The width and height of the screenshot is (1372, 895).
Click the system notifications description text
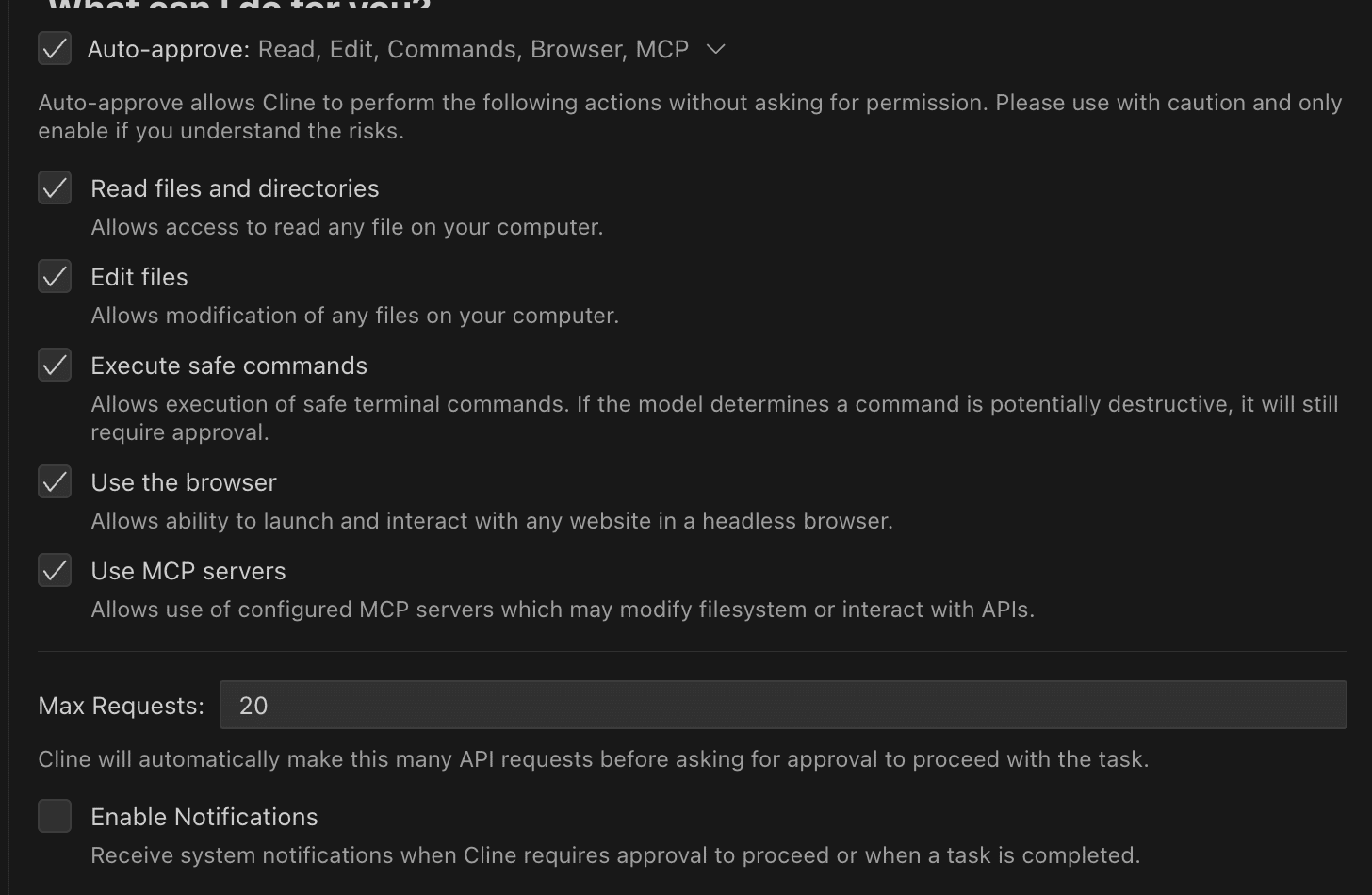click(x=615, y=855)
